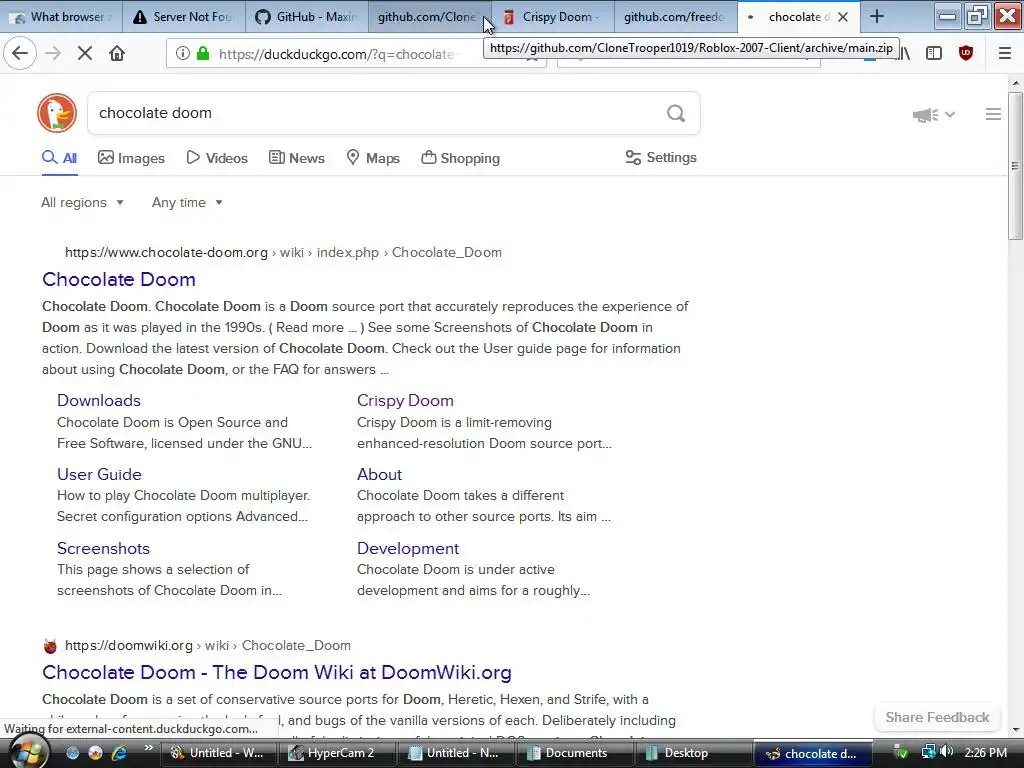Open the Development sublink
Image resolution: width=1024 pixels, height=768 pixels.
click(408, 548)
